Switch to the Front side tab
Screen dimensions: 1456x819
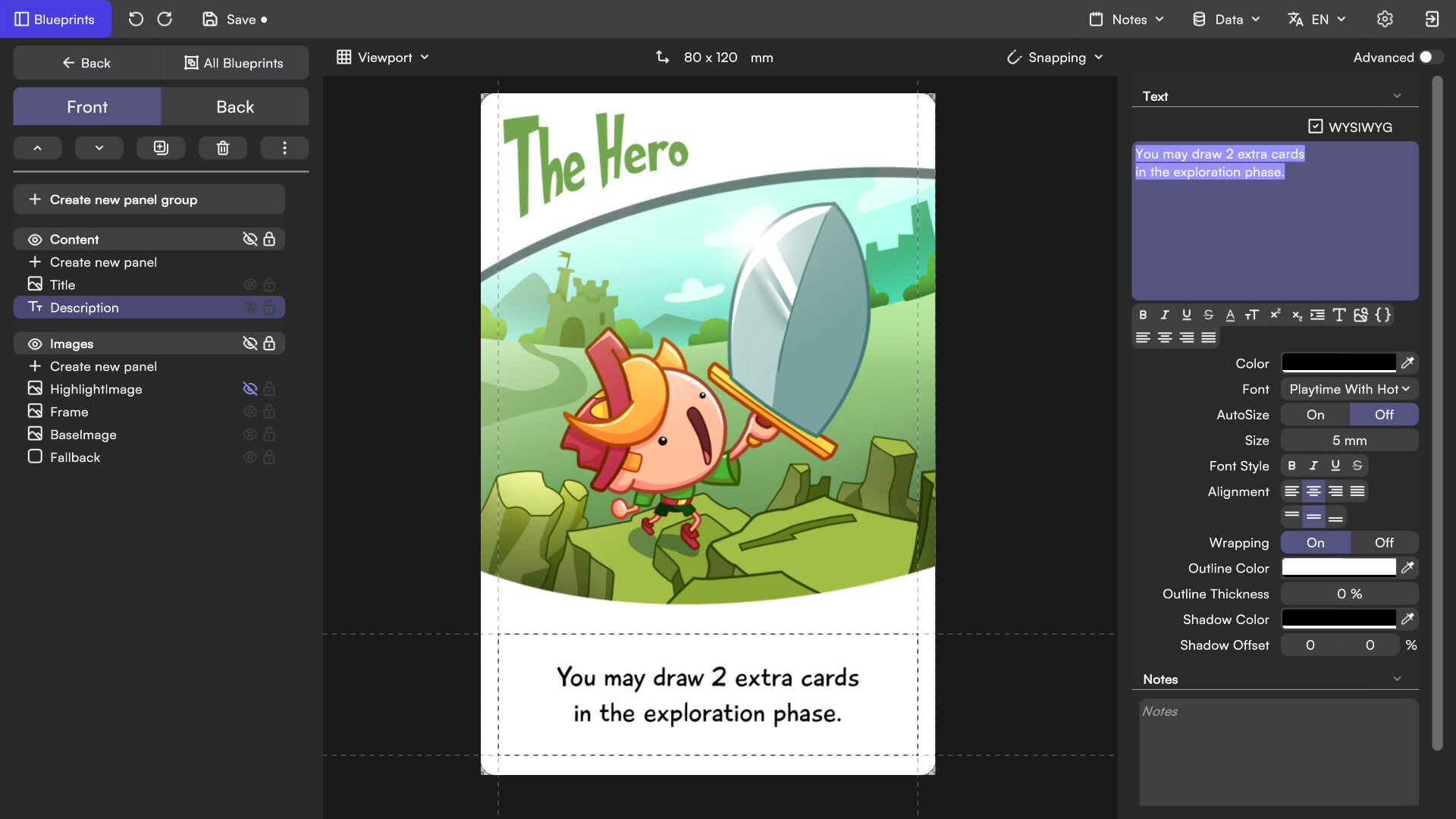click(x=87, y=107)
